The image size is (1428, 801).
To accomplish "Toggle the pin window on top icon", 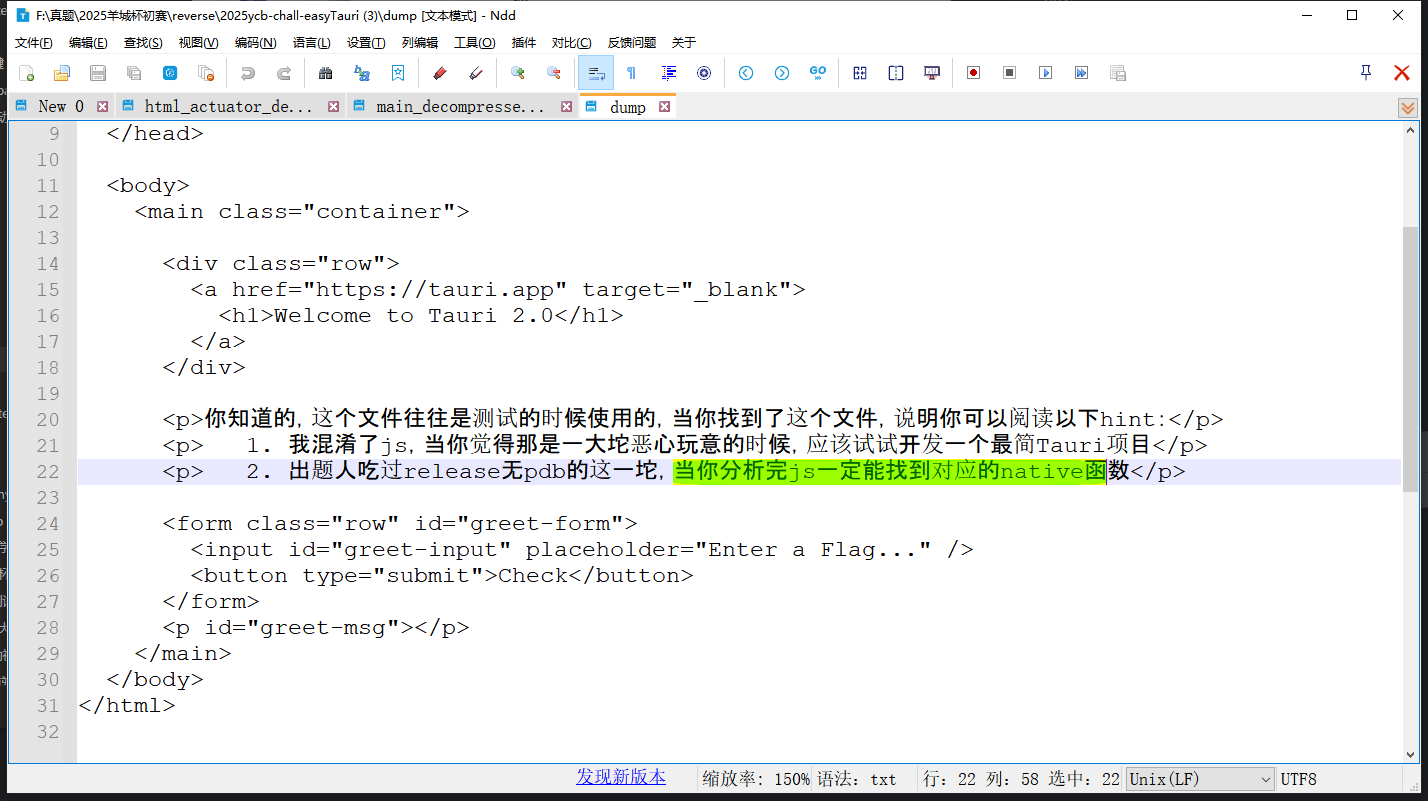I will point(1366,73).
